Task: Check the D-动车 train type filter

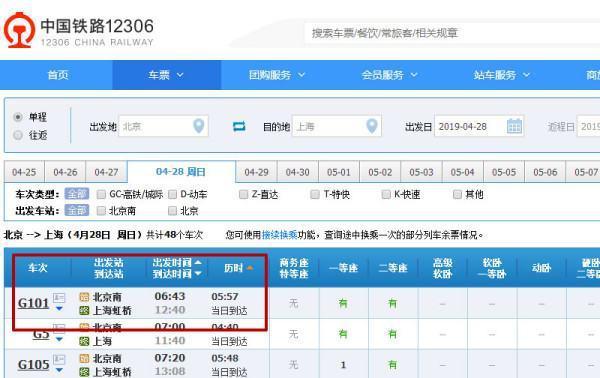Action: [173, 194]
